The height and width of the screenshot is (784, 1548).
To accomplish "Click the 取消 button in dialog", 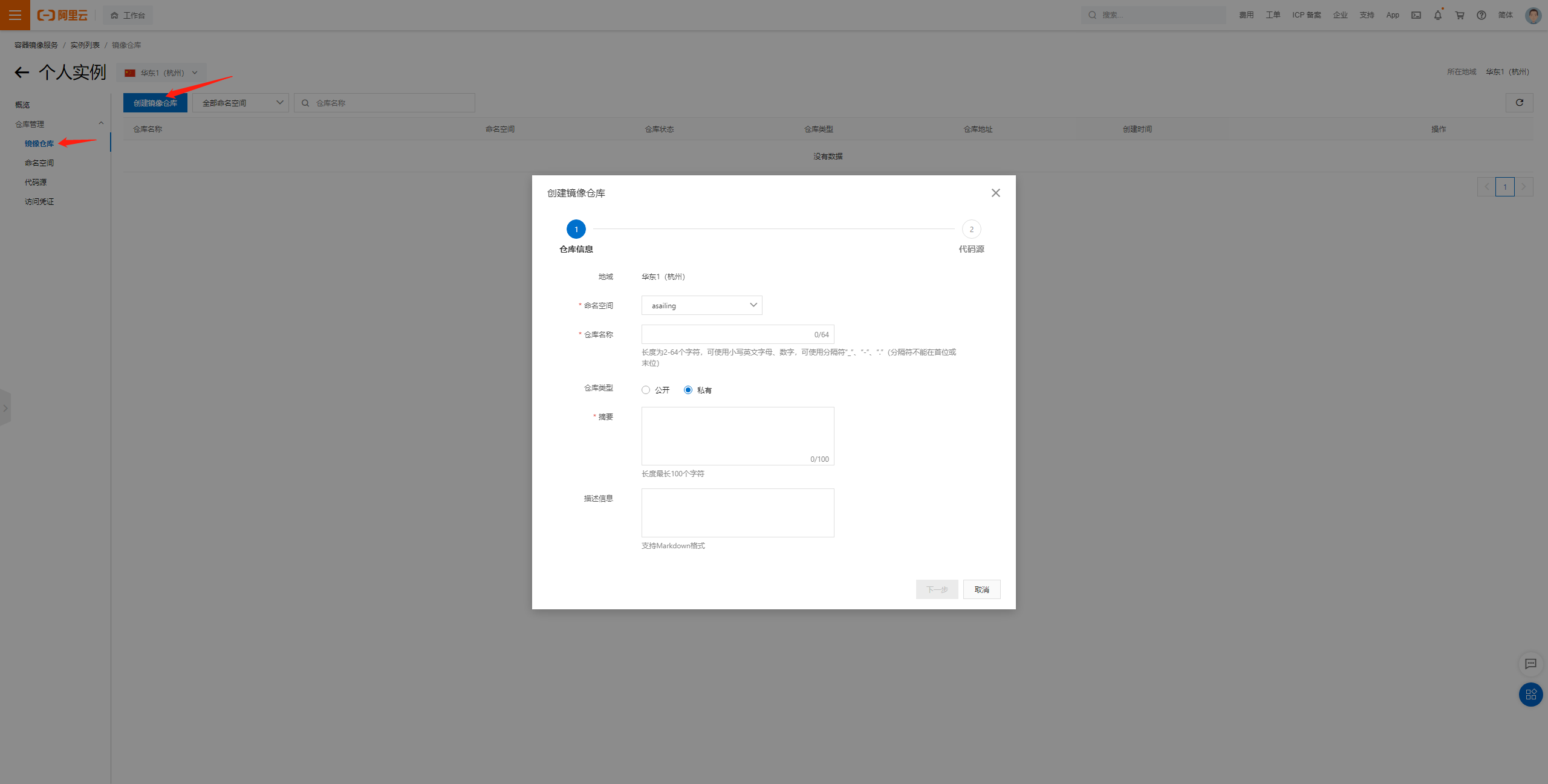I will point(981,589).
